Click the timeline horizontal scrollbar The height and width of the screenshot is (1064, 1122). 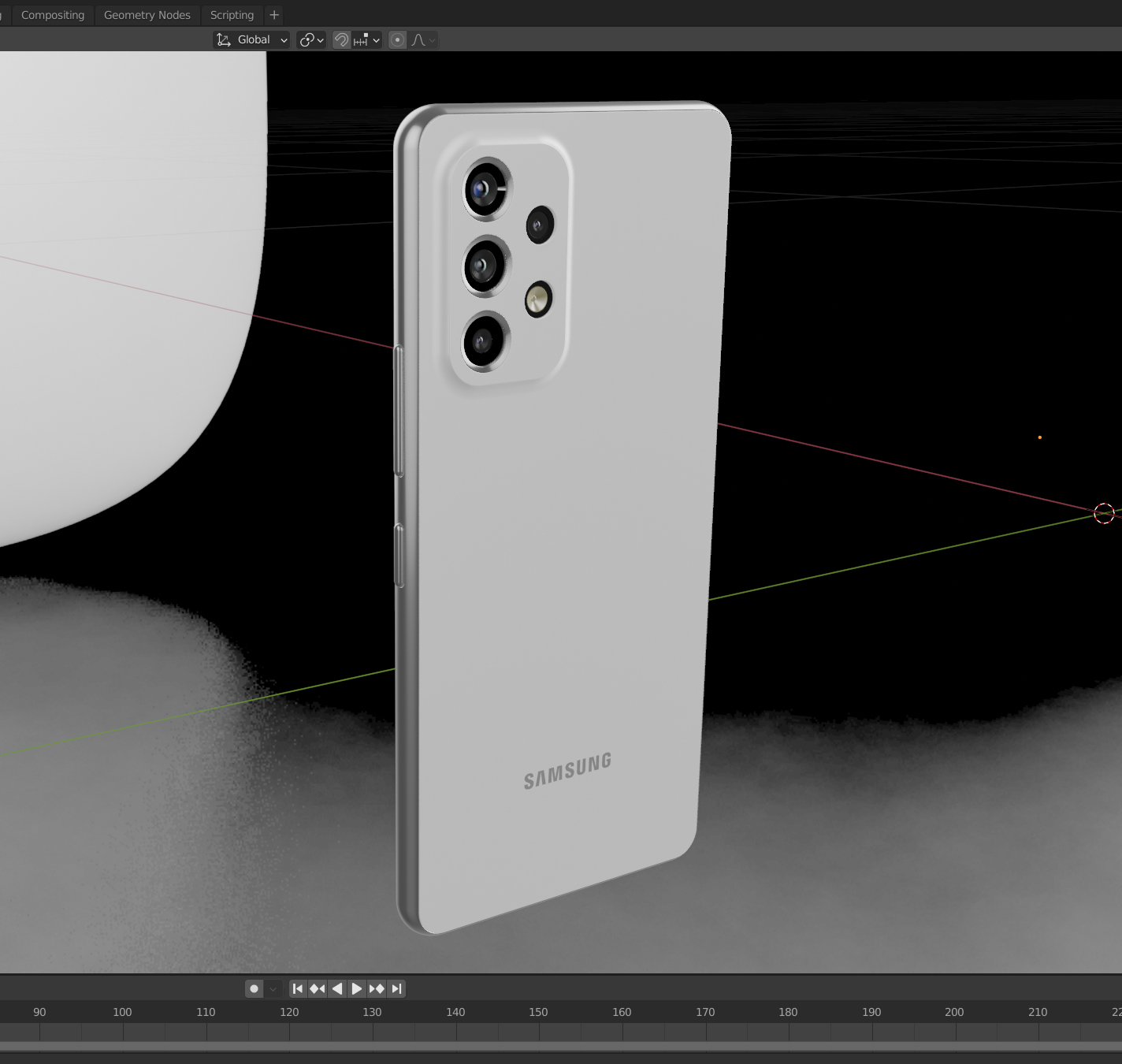(561, 1046)
